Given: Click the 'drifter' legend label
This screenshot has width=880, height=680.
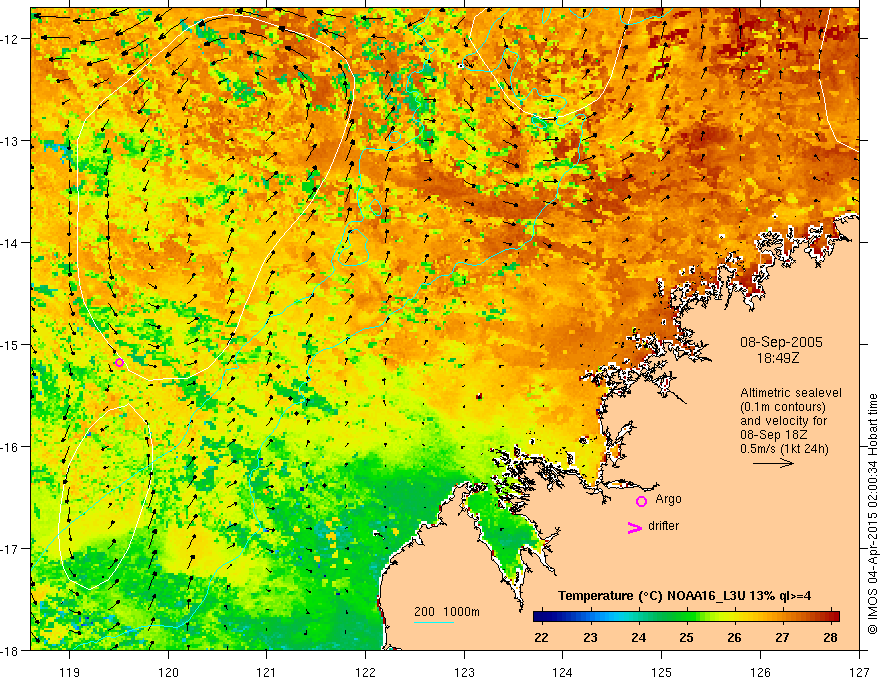Looking at the screenshot, I should click(x=663, y=526).
